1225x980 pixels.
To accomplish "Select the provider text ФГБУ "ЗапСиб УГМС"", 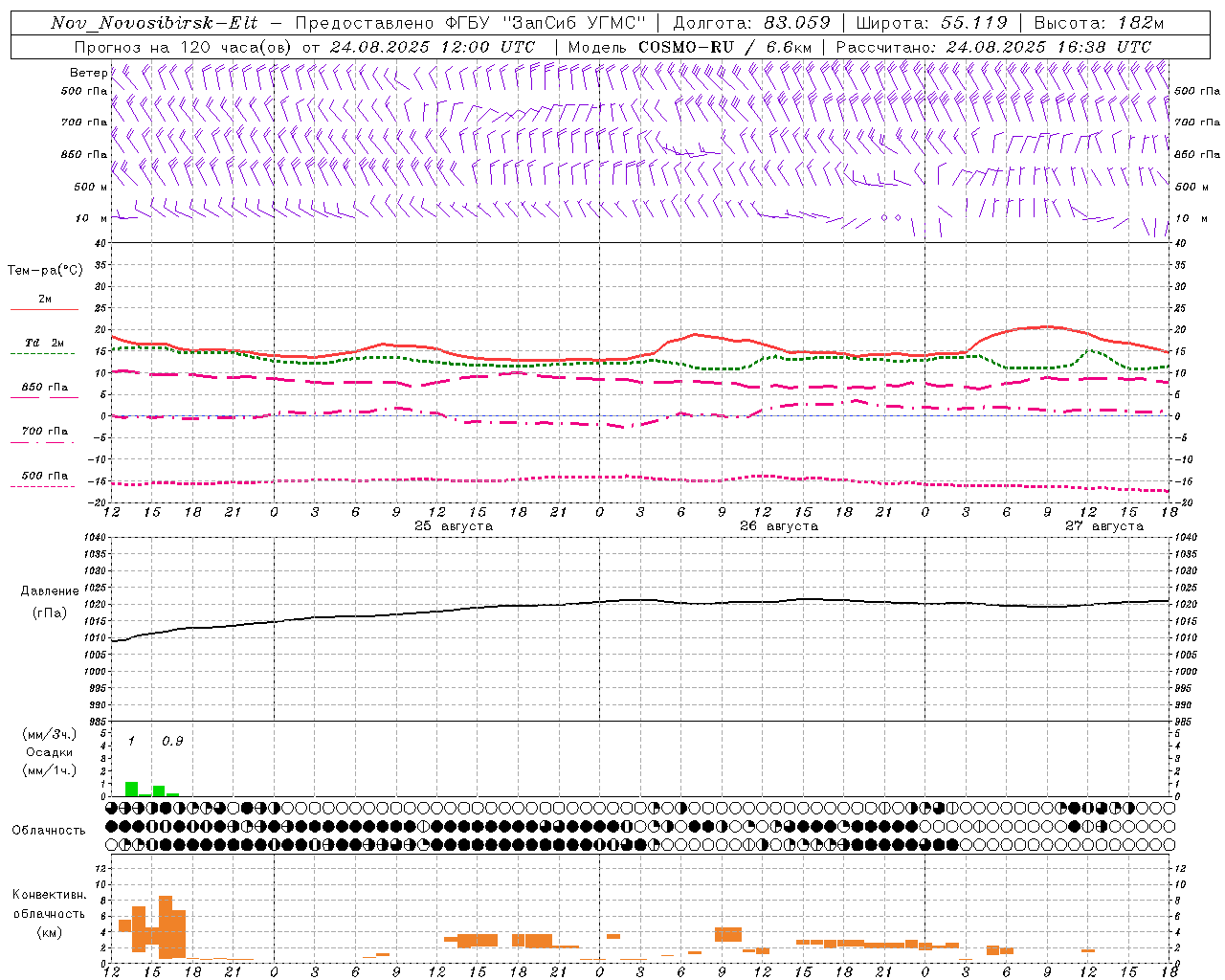I will (546, 23).
